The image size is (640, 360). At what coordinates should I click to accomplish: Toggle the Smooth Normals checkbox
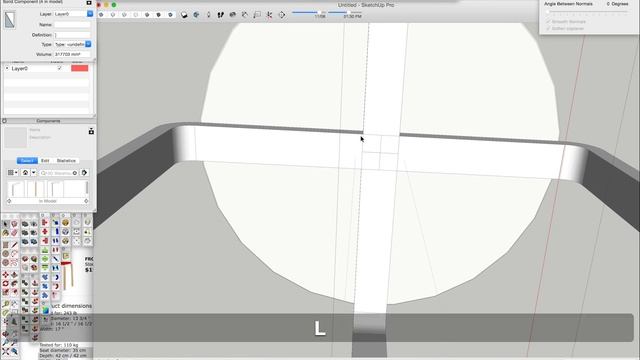pos(549,21)
